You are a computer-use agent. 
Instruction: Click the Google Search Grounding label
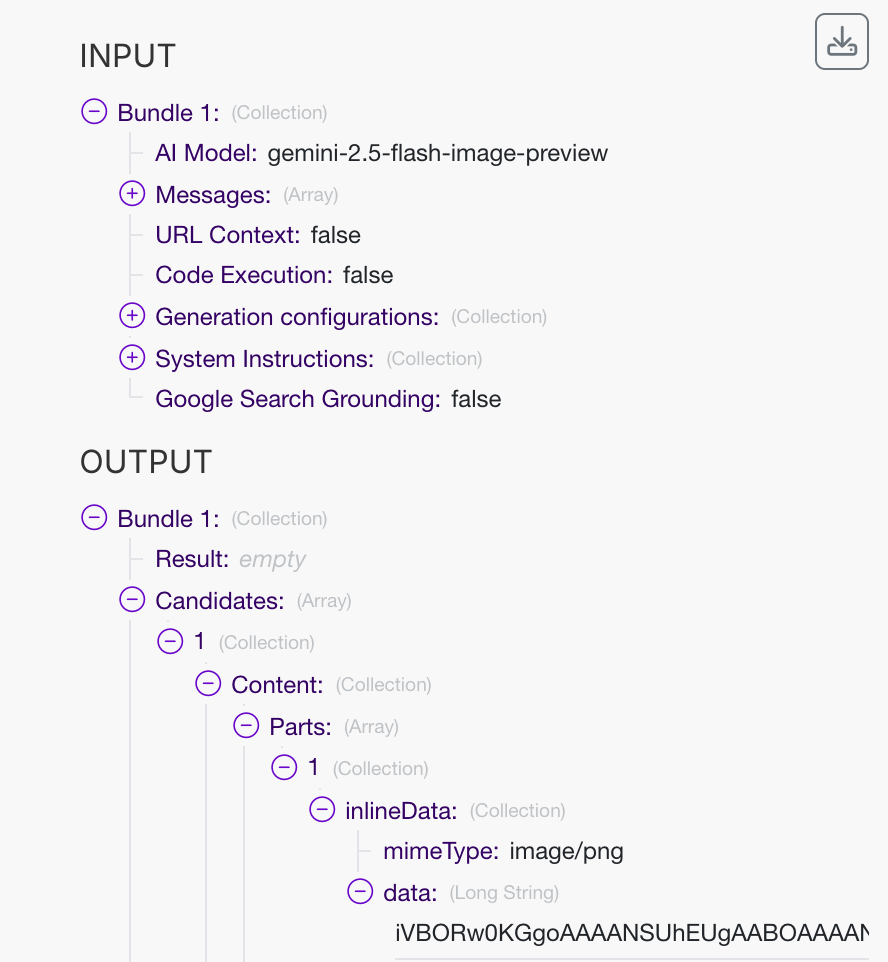(298, 399)
